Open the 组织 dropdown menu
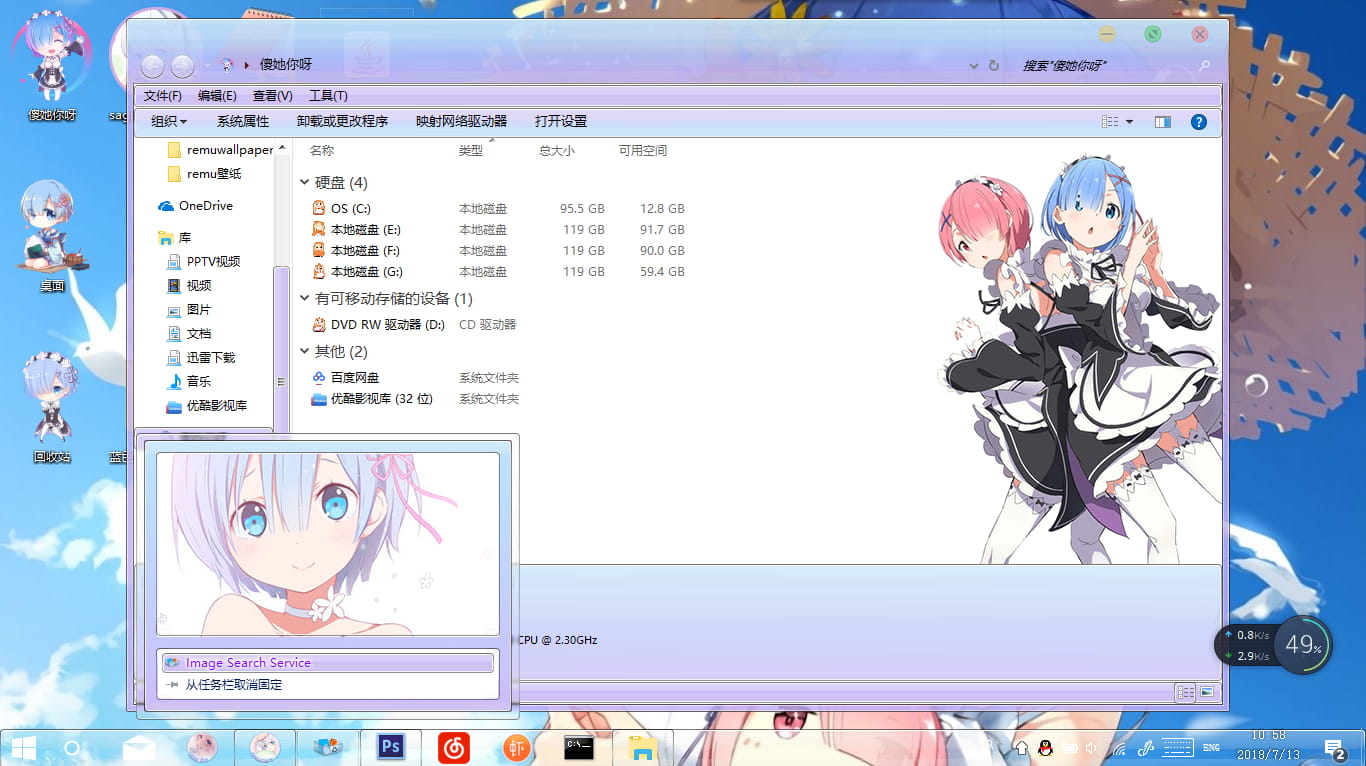This screenshot has width=1366, height=766. tap(168, 121)
